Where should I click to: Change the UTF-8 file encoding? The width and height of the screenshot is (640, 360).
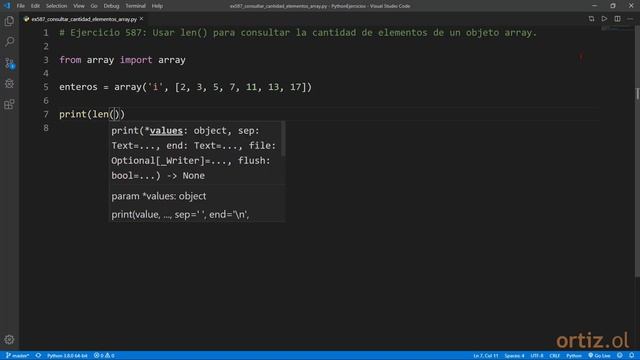coord(537,356)
